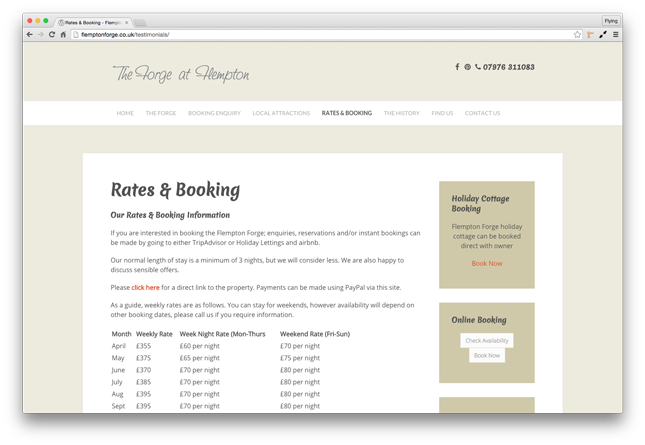Follow the red 'click here' link
This screenshot has width=645, height=445.
145,287
